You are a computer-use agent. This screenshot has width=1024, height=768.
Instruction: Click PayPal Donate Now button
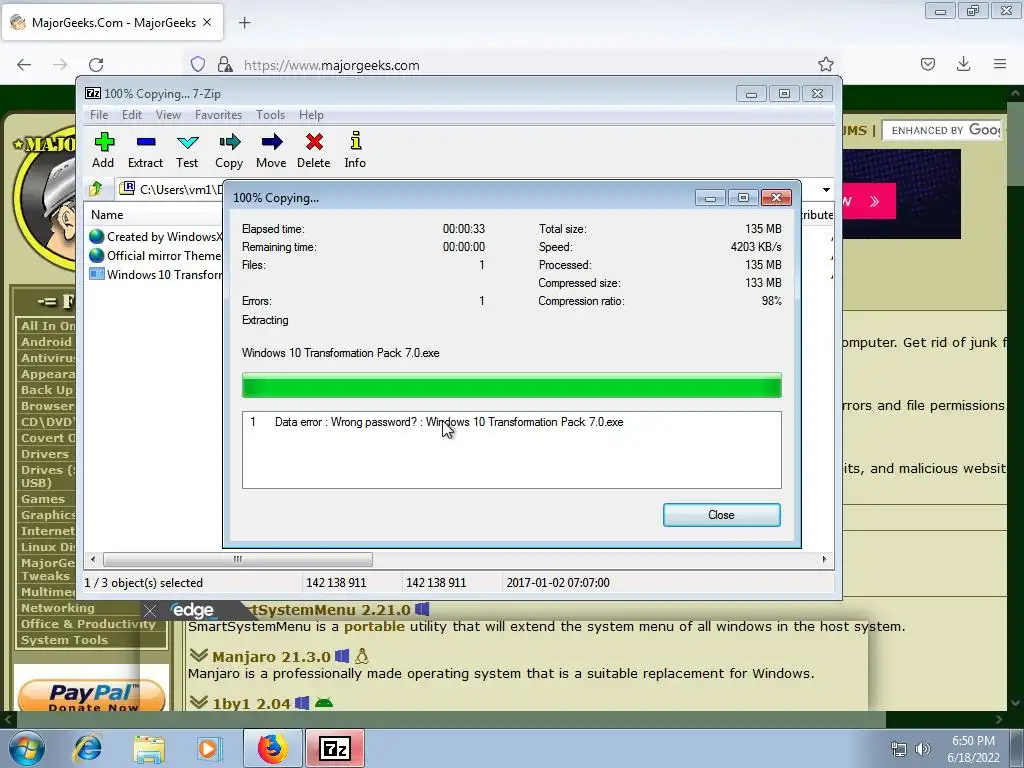click(x=91, y=696)
